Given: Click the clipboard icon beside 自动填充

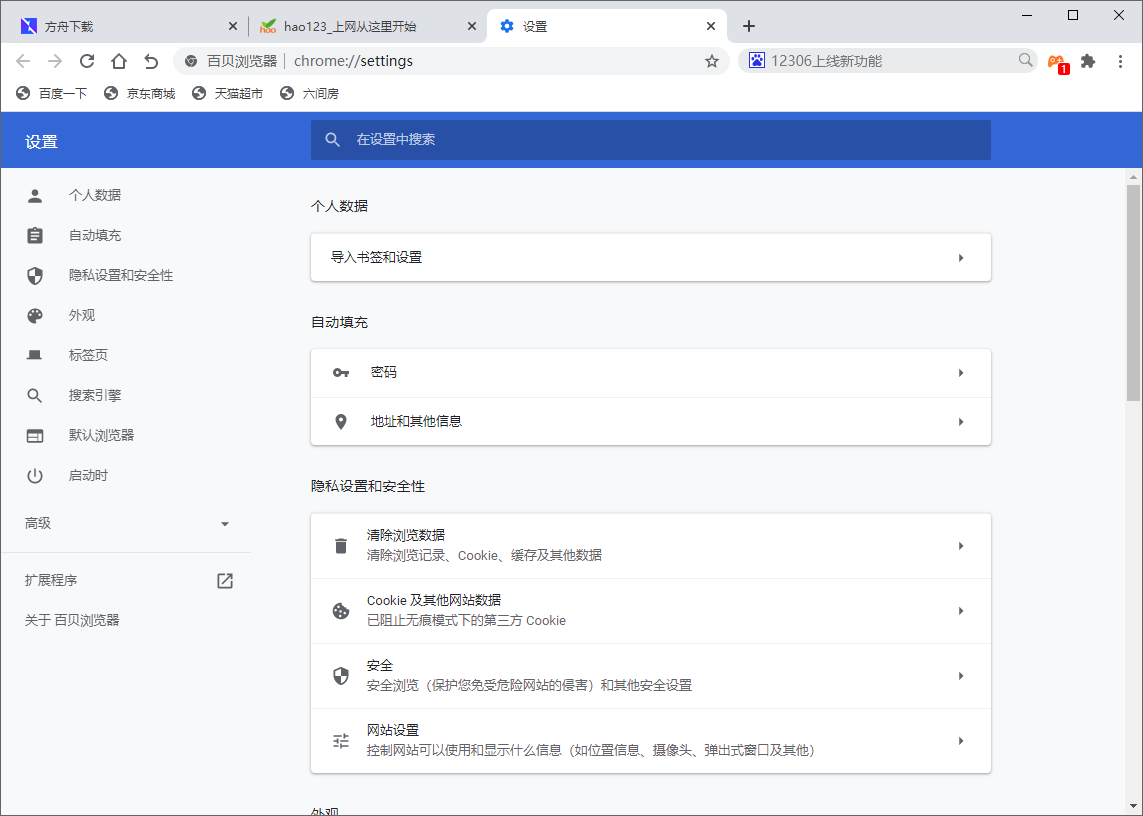Looking at the screenshot, I should [x=35, y=236].
